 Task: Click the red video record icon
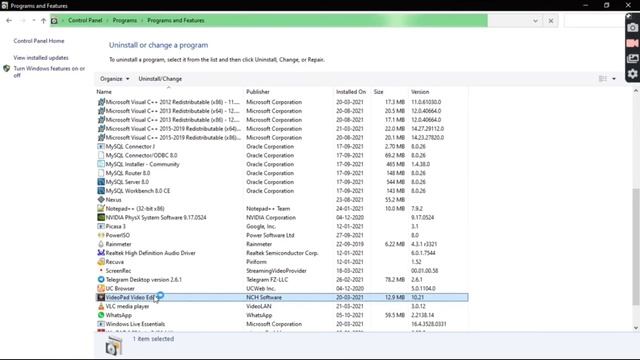[633, 43]
